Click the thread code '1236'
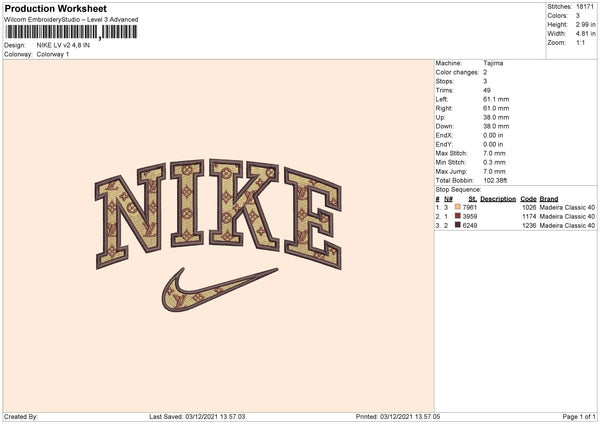Screen dimensions: 600x424 coord(529,225)
